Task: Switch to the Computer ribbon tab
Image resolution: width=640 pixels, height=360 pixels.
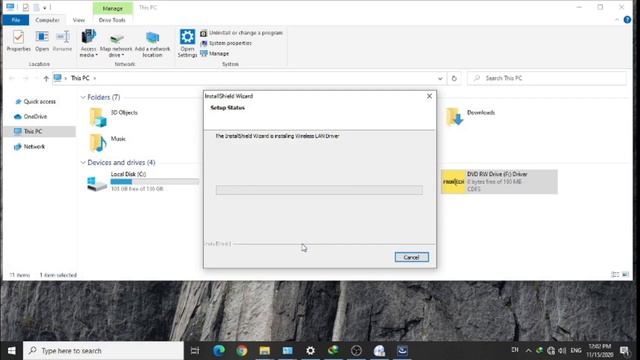Action: pos(47,20)
